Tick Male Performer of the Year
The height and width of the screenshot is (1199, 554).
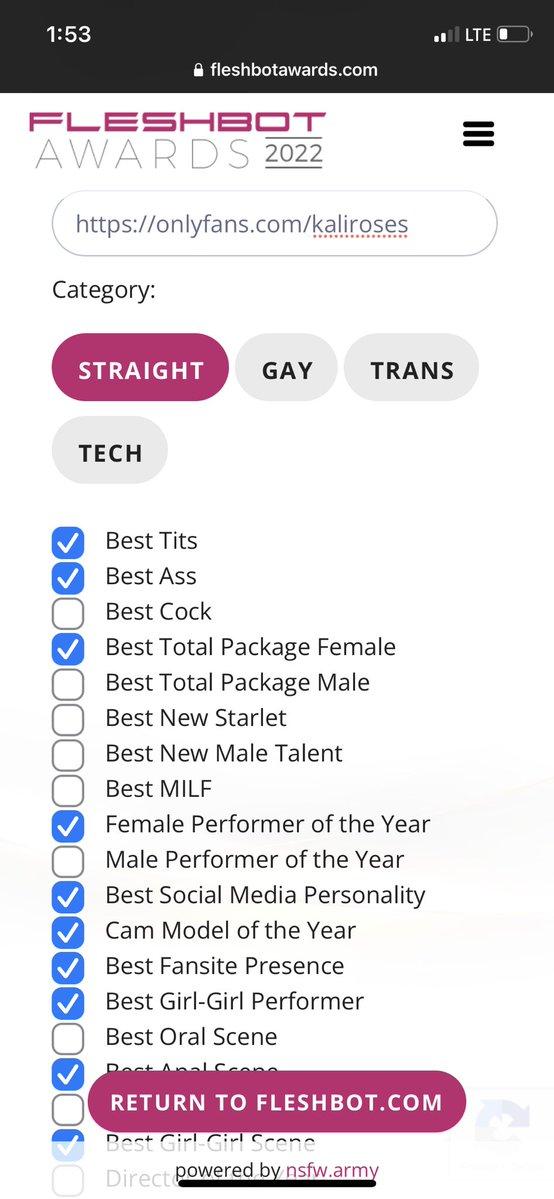(x=68, y=860)
